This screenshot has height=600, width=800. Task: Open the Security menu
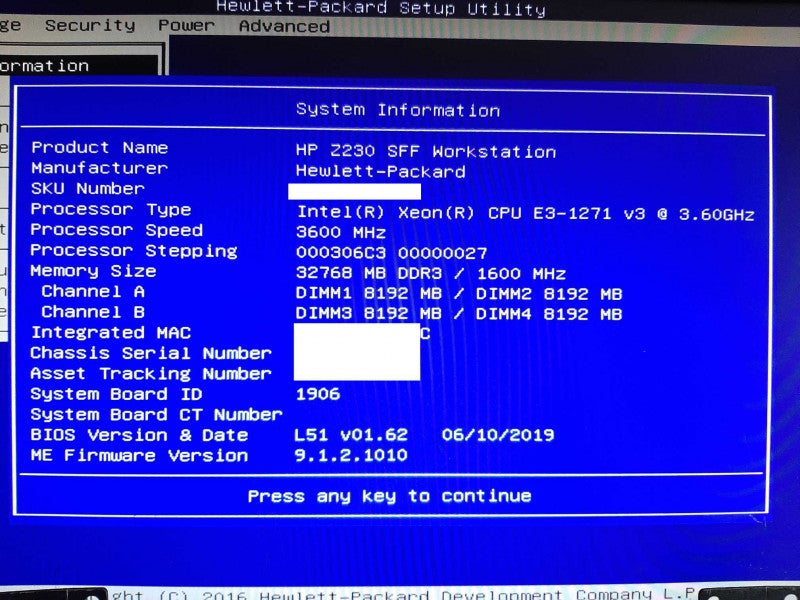tap(90, 25)
